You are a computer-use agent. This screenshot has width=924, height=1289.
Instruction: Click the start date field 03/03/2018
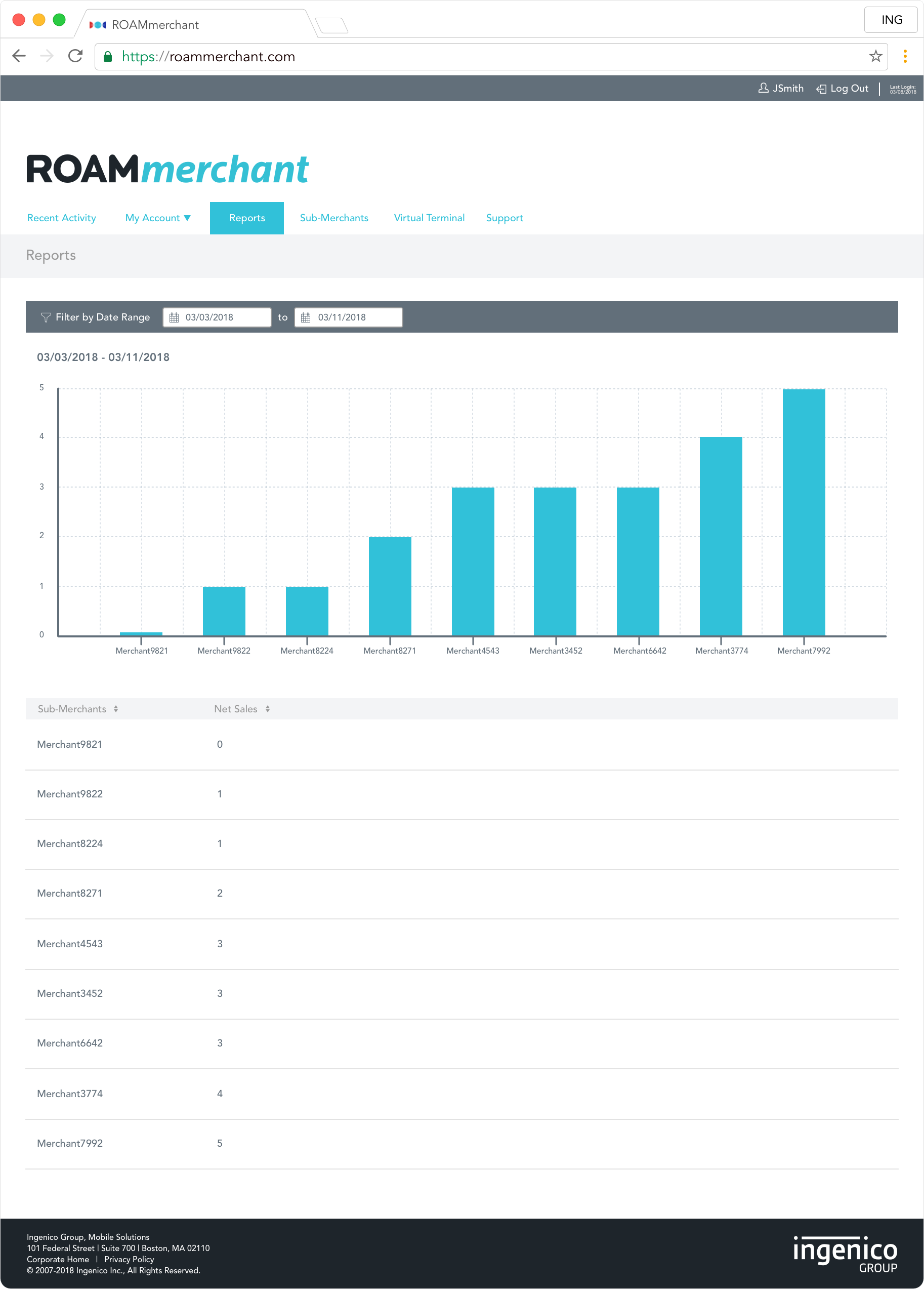click(x=217, y=318)
